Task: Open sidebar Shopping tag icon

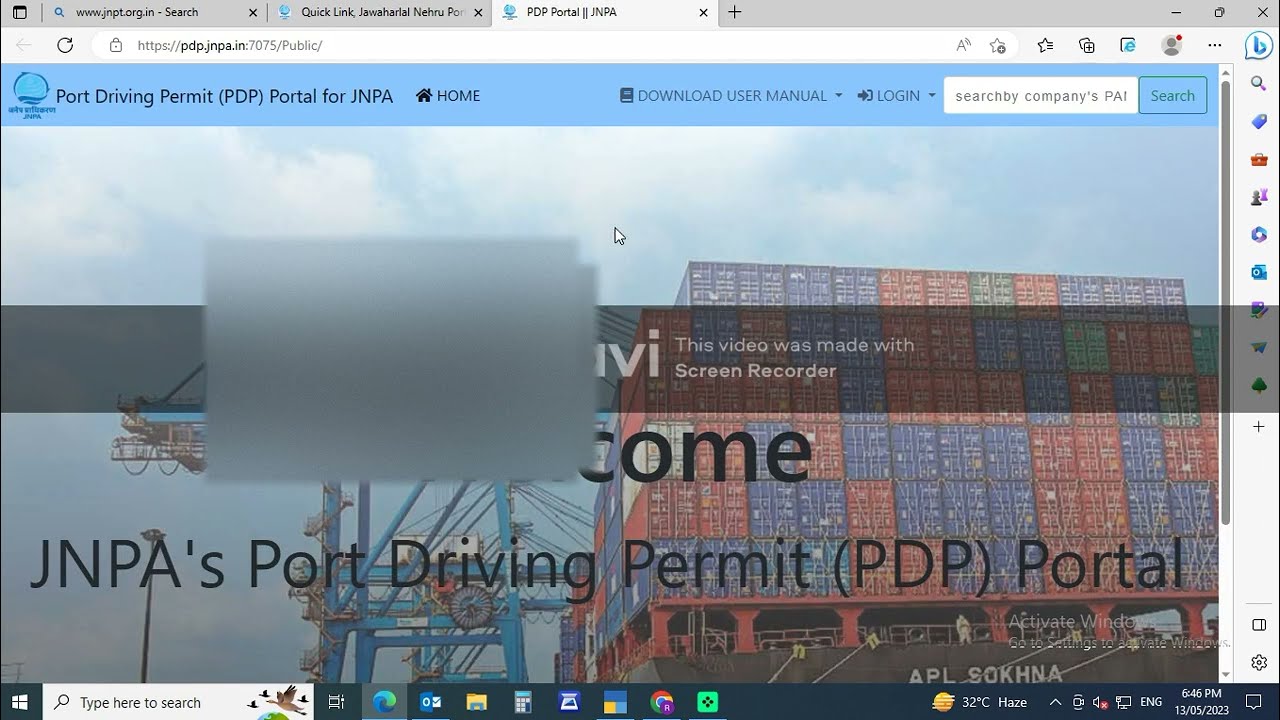Action: point(1259,121)
